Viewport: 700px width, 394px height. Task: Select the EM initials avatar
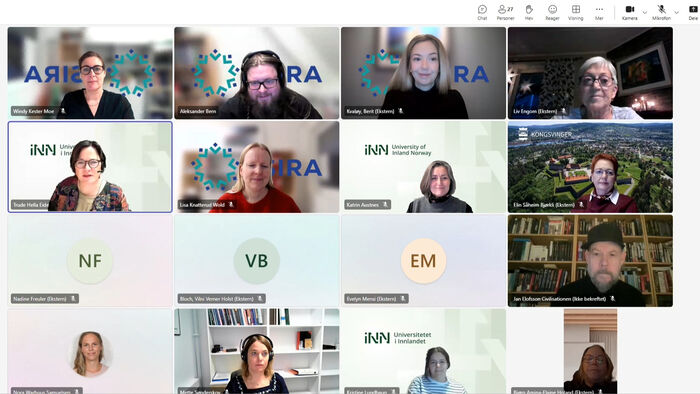(x=423, y=261)
